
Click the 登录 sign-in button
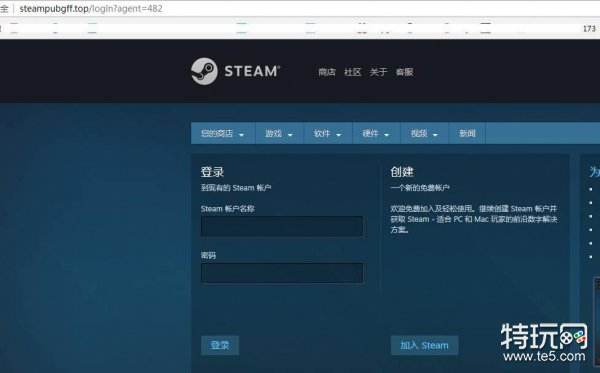[x=220, y=345]
